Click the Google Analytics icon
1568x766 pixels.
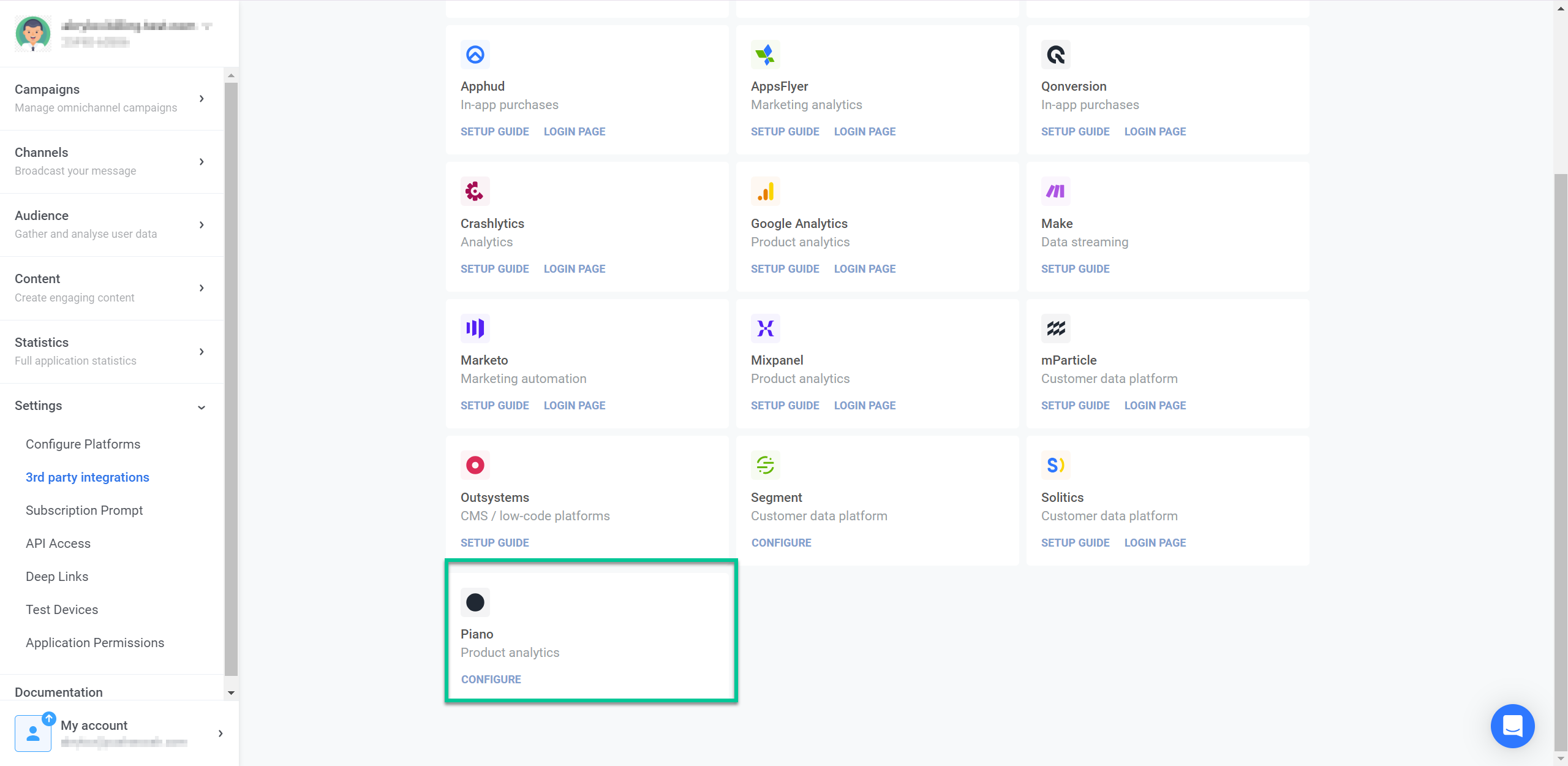tap(766, 191)
